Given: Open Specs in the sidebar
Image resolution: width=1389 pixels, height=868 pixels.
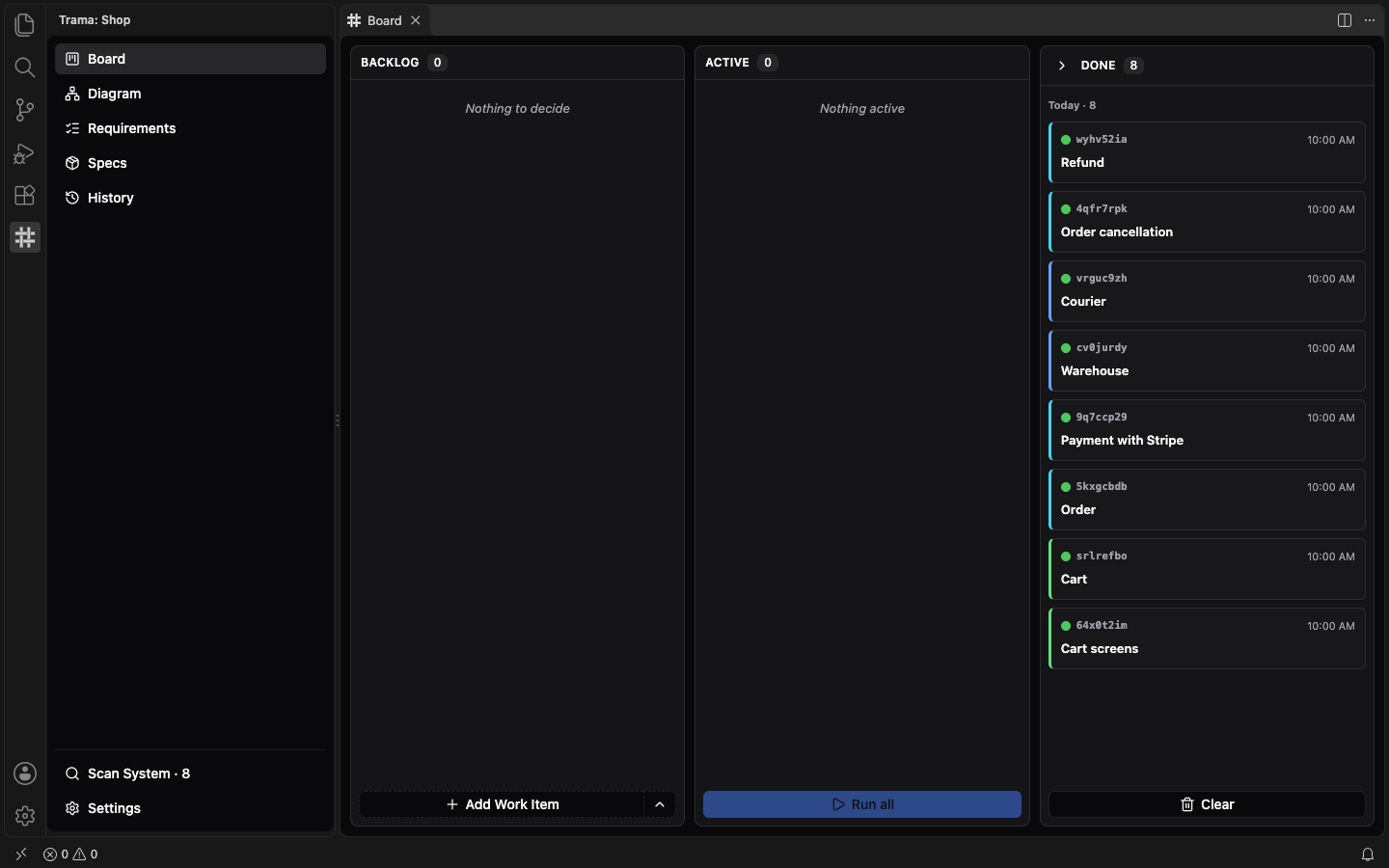Looking at the screenshot, I should click(x=190, y=163).
